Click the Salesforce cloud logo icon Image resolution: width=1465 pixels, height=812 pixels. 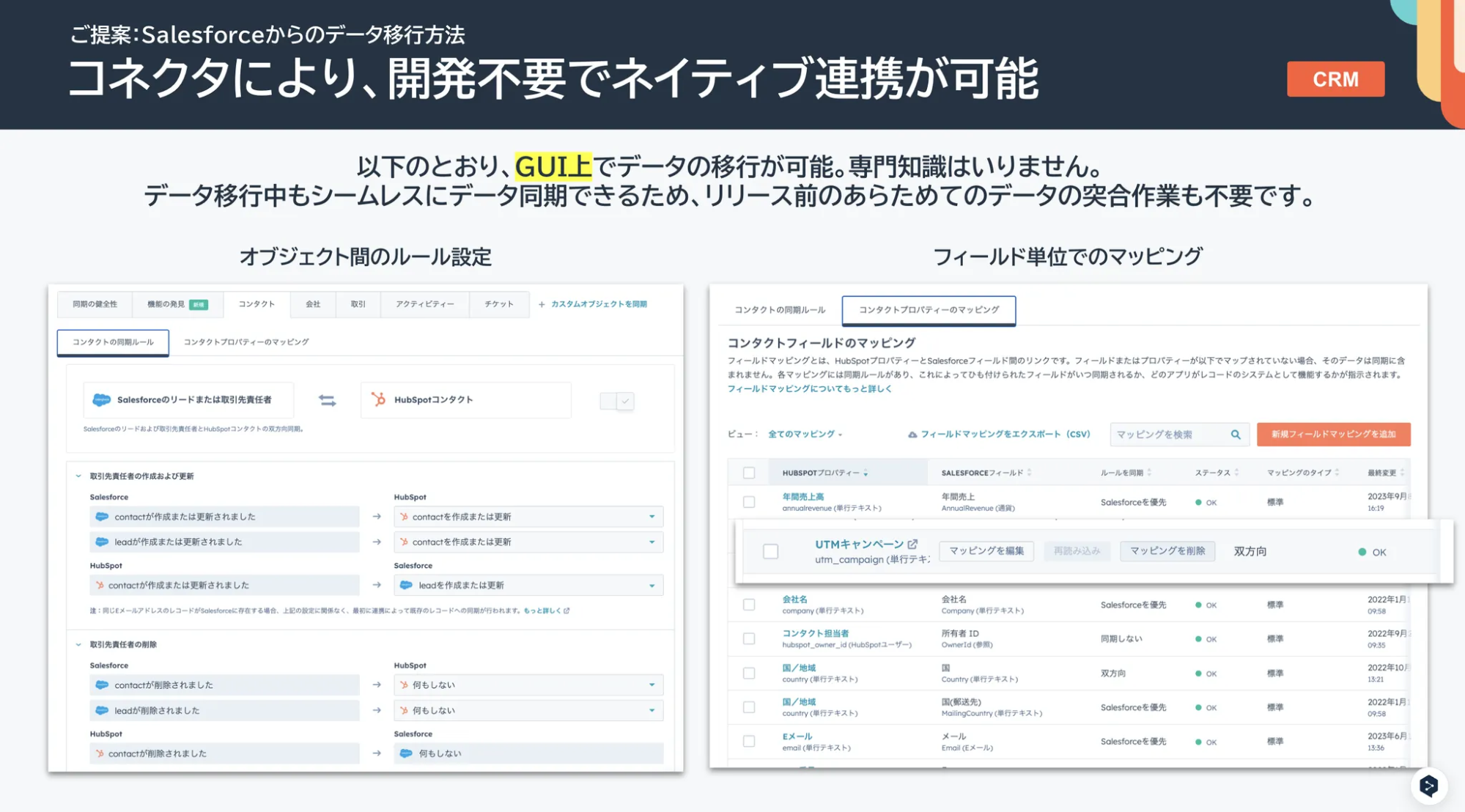(101, 399)
